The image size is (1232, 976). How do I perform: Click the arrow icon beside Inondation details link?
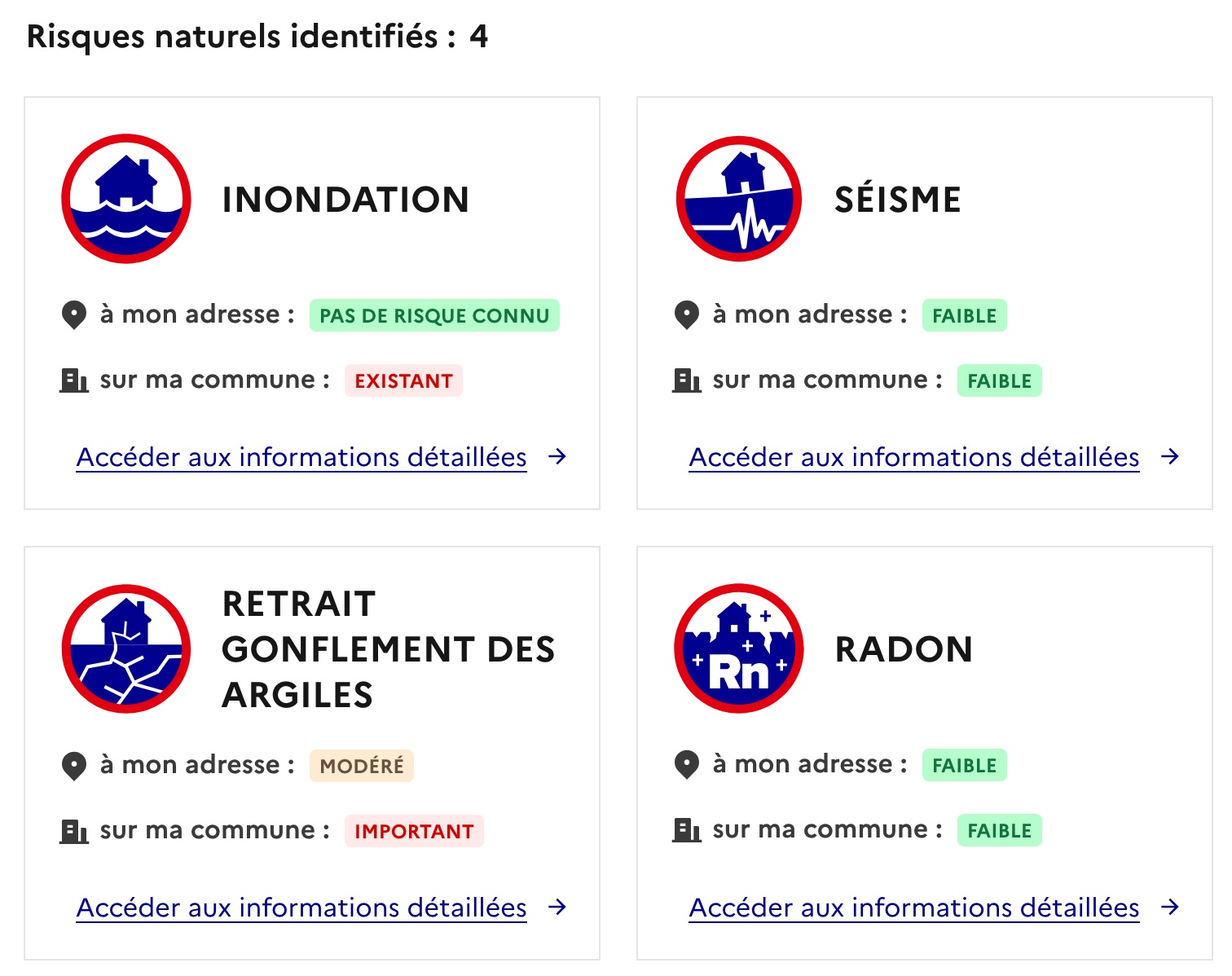[x=558, y=457]
